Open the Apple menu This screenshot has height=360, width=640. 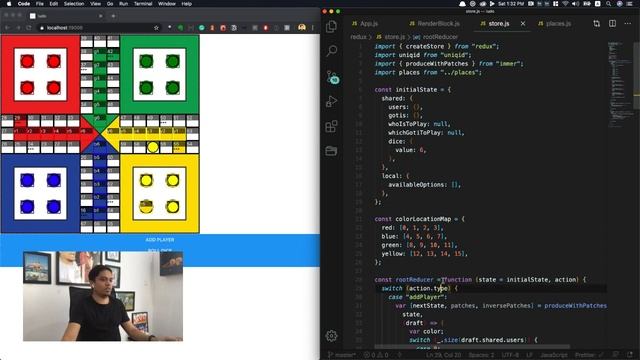[x=9, y=4]
